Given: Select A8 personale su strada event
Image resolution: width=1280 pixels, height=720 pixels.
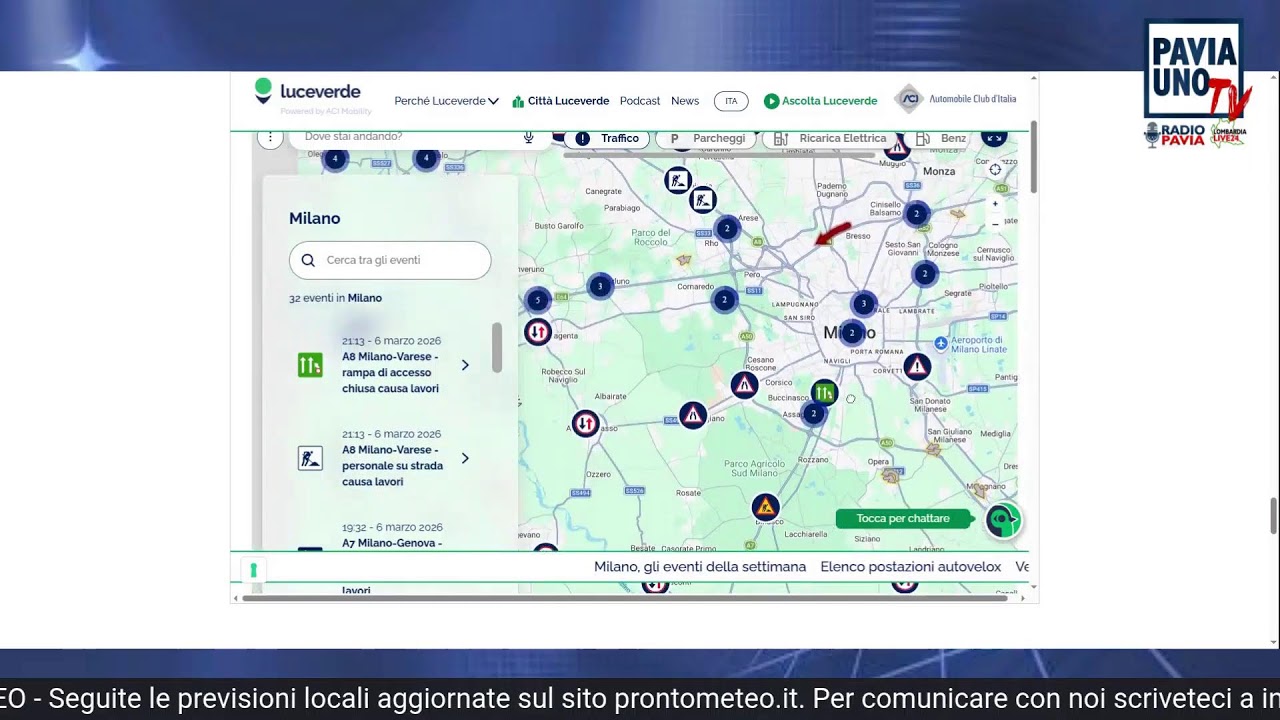Looking at the screenshot, I should point(385,458).
